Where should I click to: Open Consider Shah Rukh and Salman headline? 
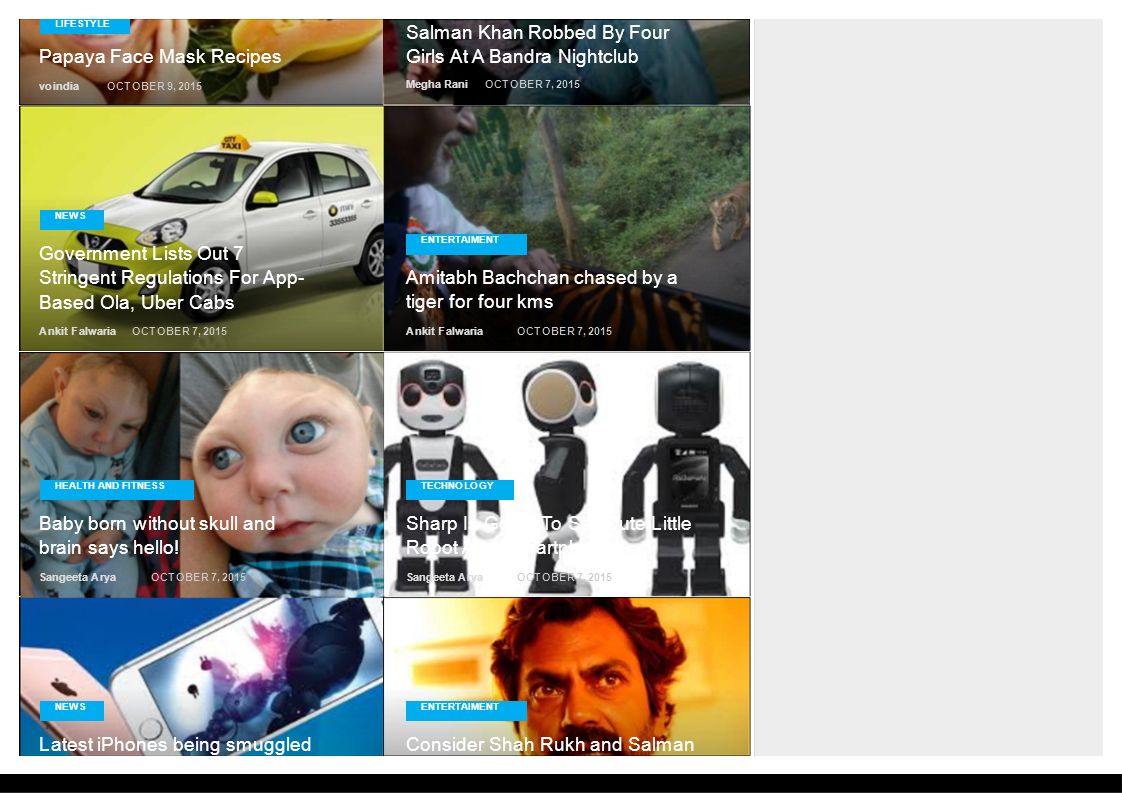[550, 744]
